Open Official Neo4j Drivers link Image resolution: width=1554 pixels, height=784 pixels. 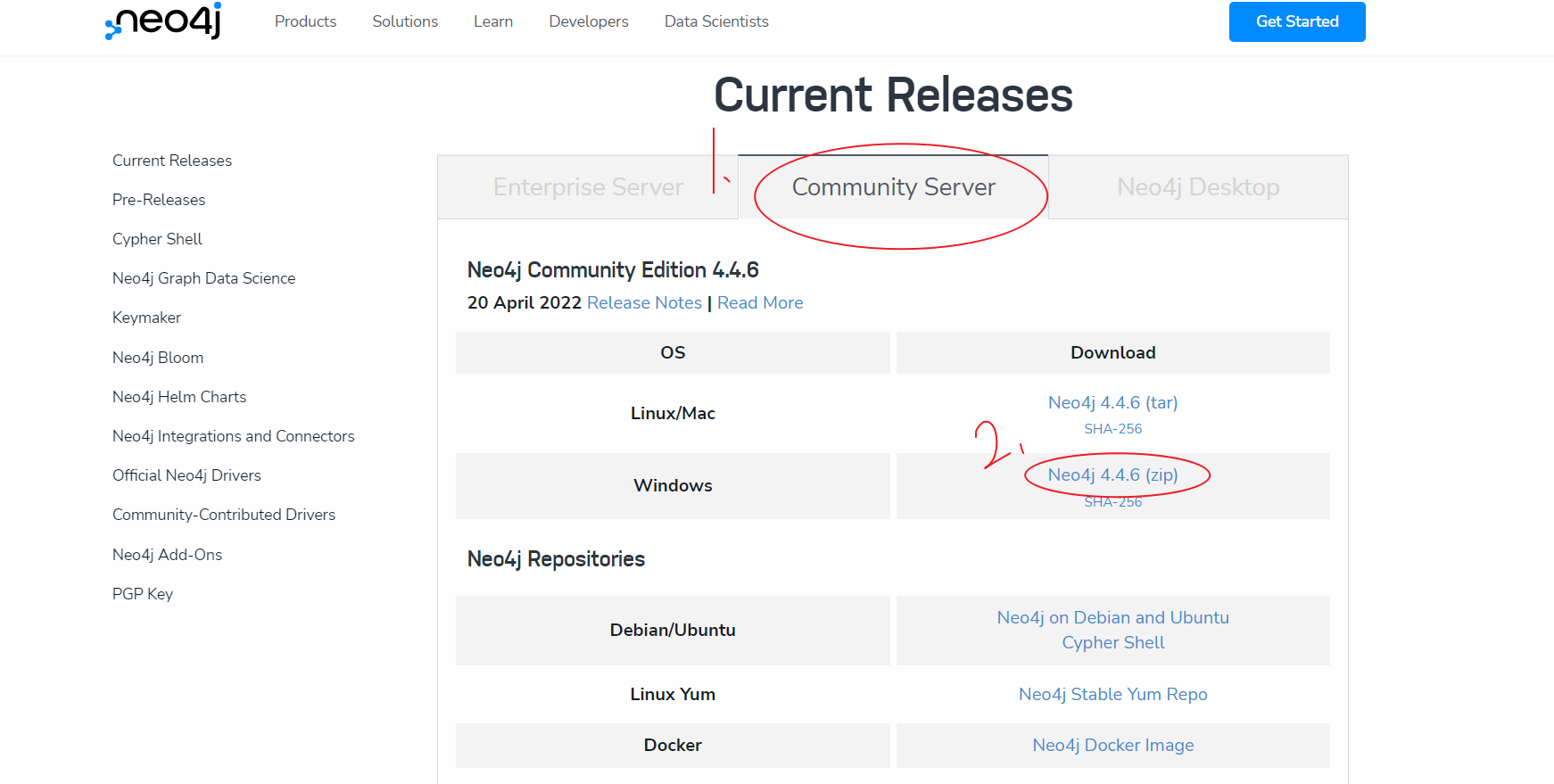[x=186, y=475]
